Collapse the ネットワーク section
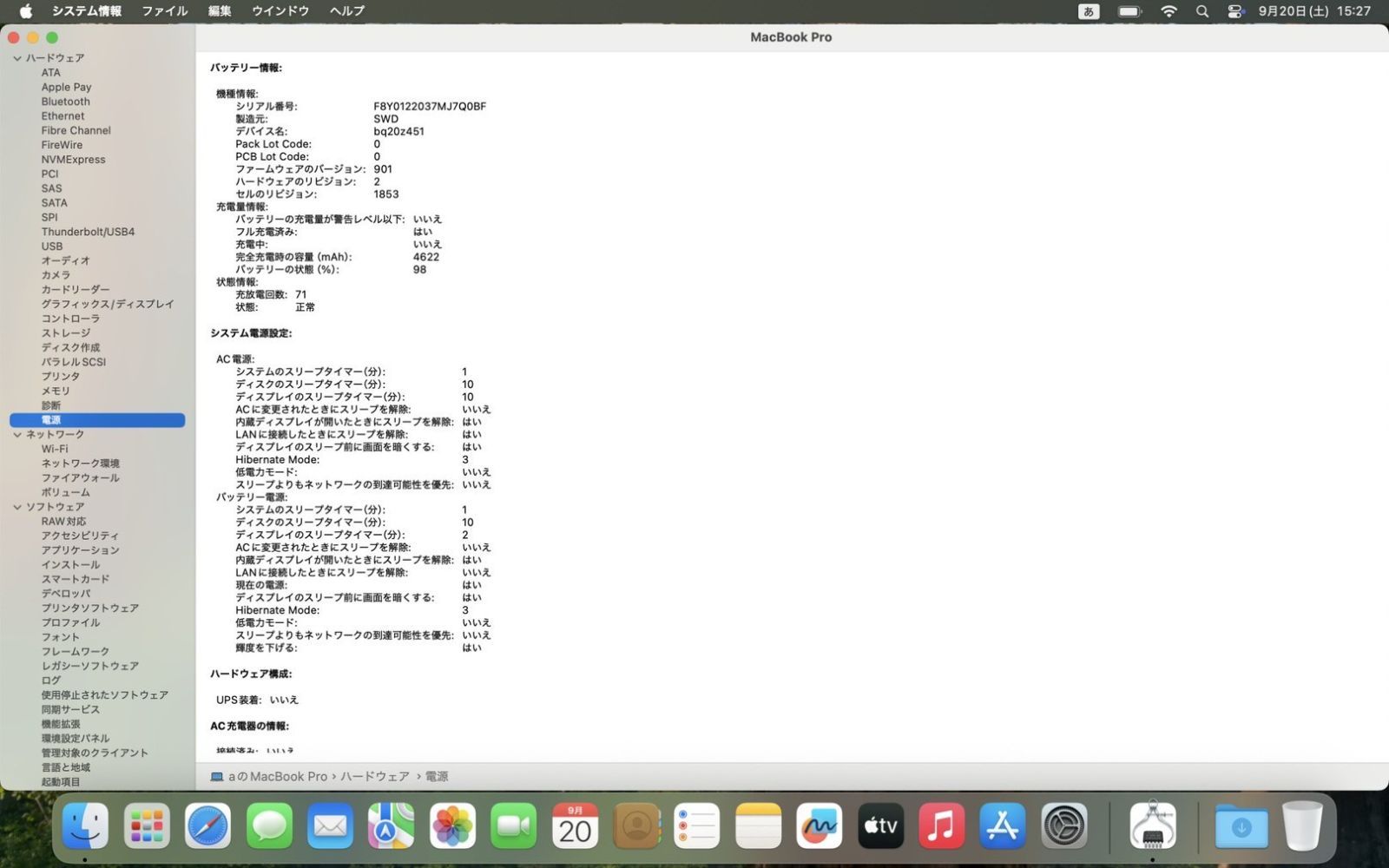This screenshot has width=1389, height=868. (x=16, y=434)
